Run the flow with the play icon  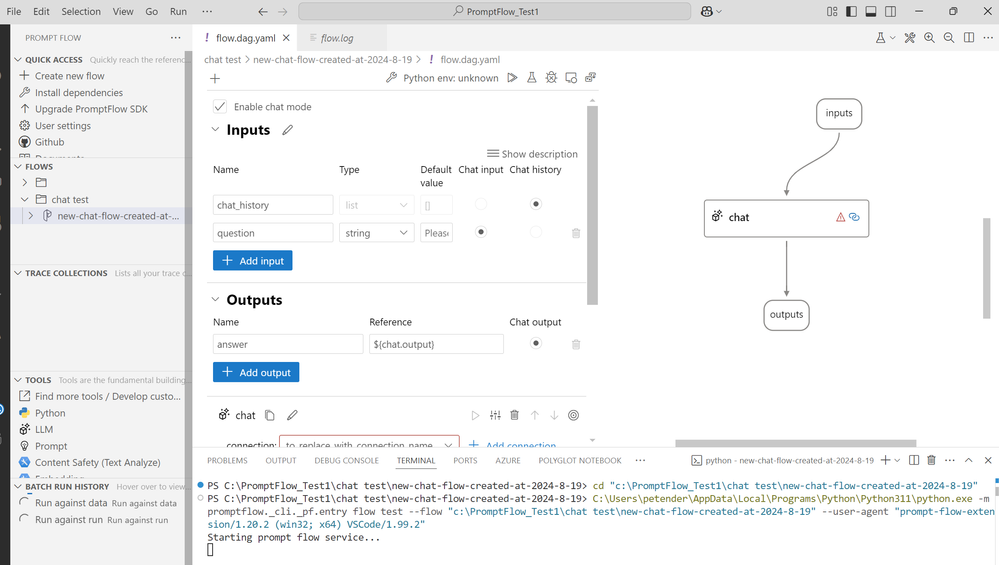coord(512,78)
